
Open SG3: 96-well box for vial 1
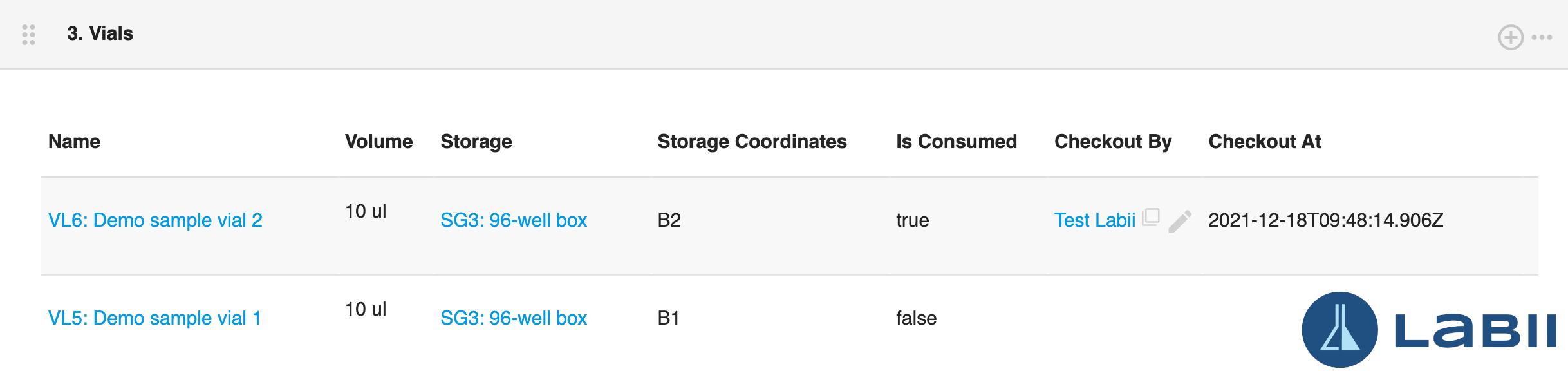pyautogui.click(x=514, y=318)
